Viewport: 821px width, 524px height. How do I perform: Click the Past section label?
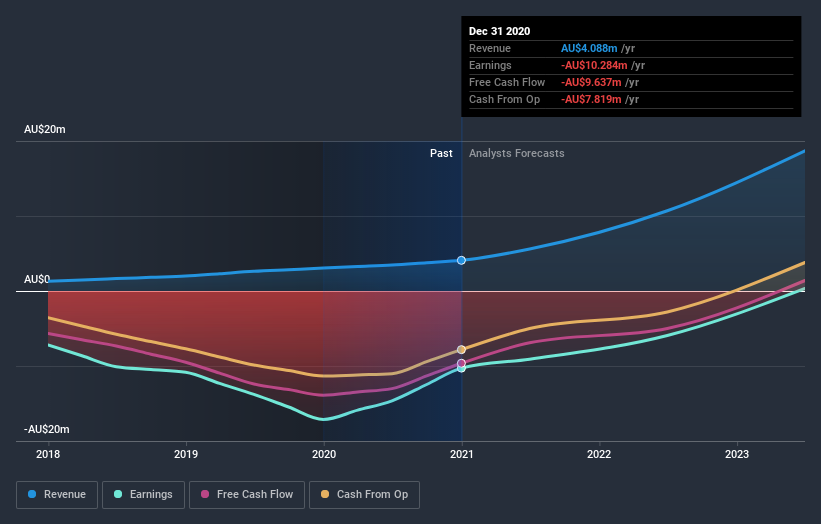point(441,153)
